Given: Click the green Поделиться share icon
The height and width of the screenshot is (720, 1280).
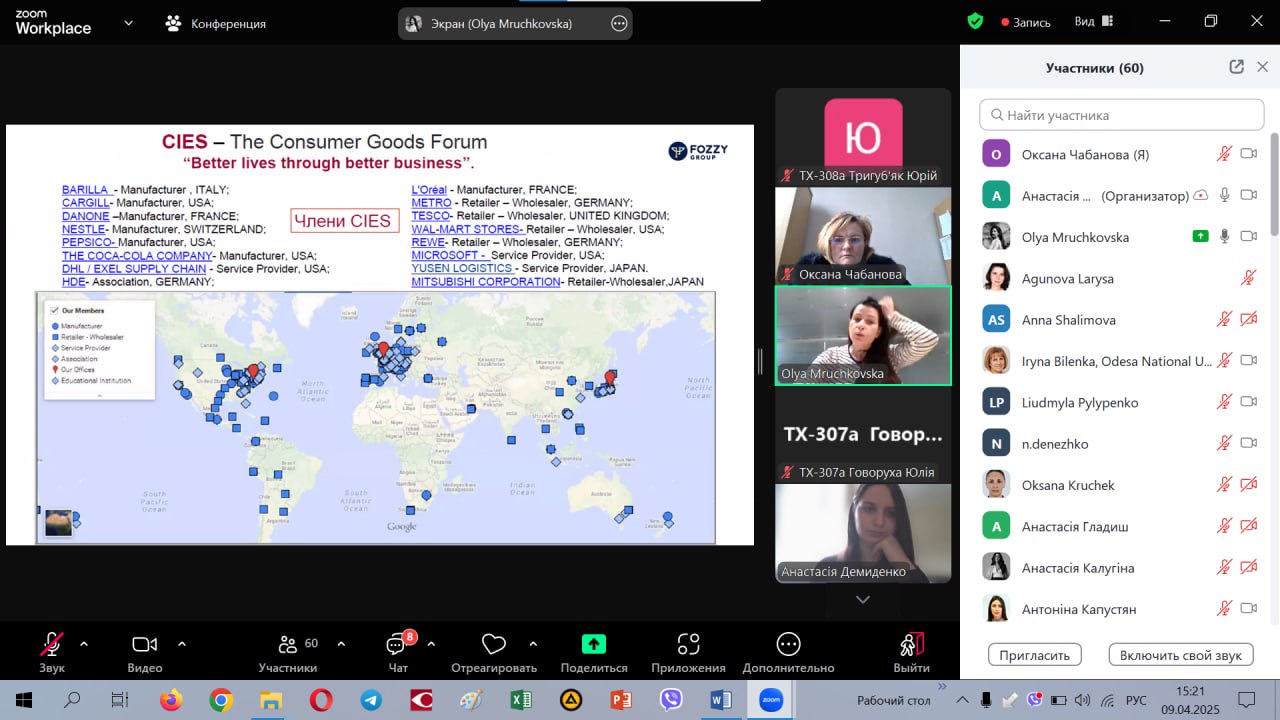Looking at the screenshot, I should click(594, 644).
